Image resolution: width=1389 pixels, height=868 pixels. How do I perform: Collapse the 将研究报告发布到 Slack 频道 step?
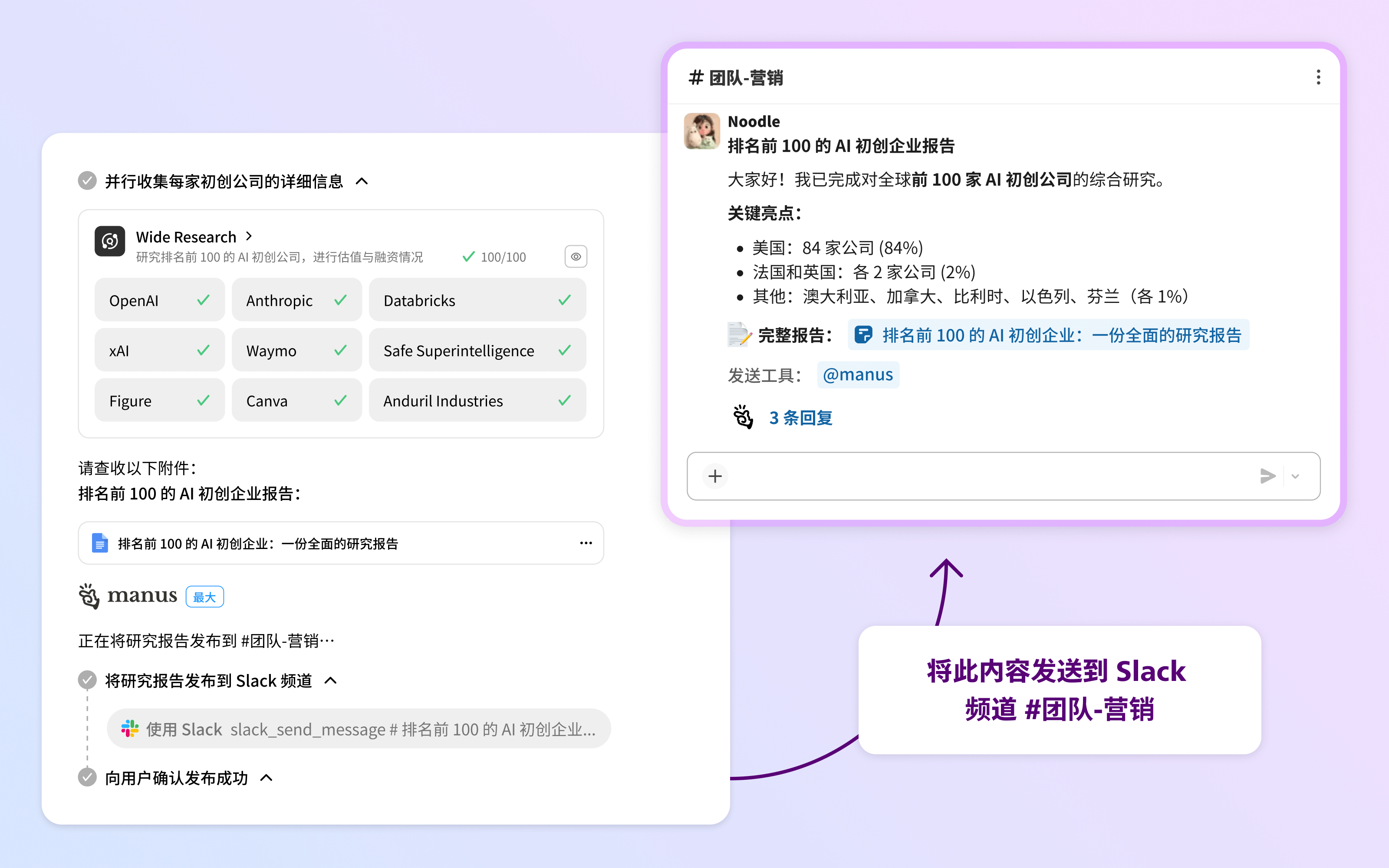[x=331, y=680]
